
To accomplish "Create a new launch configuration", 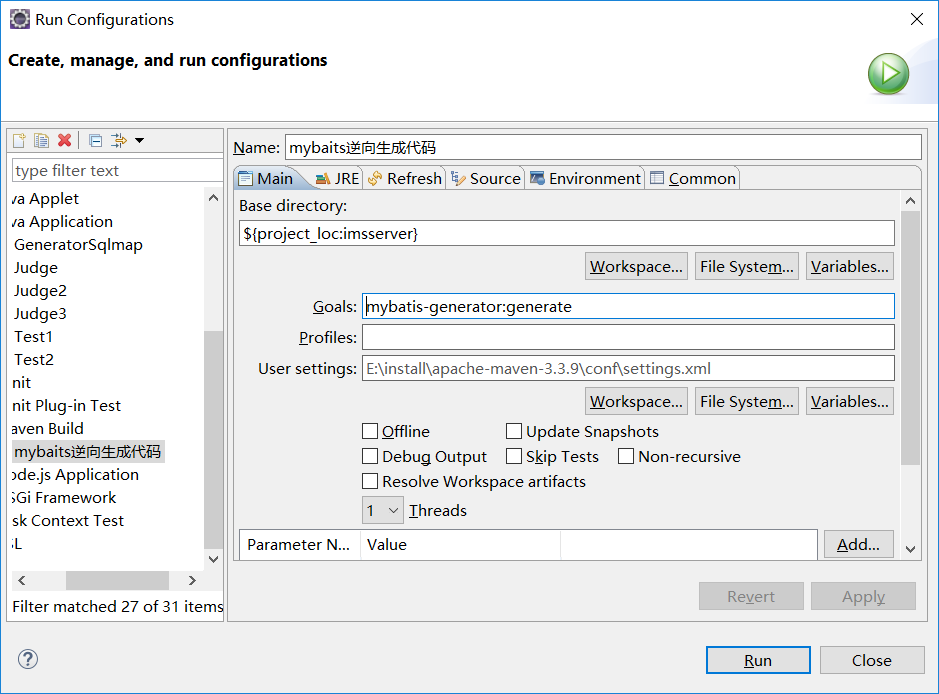I will point(18,140).
